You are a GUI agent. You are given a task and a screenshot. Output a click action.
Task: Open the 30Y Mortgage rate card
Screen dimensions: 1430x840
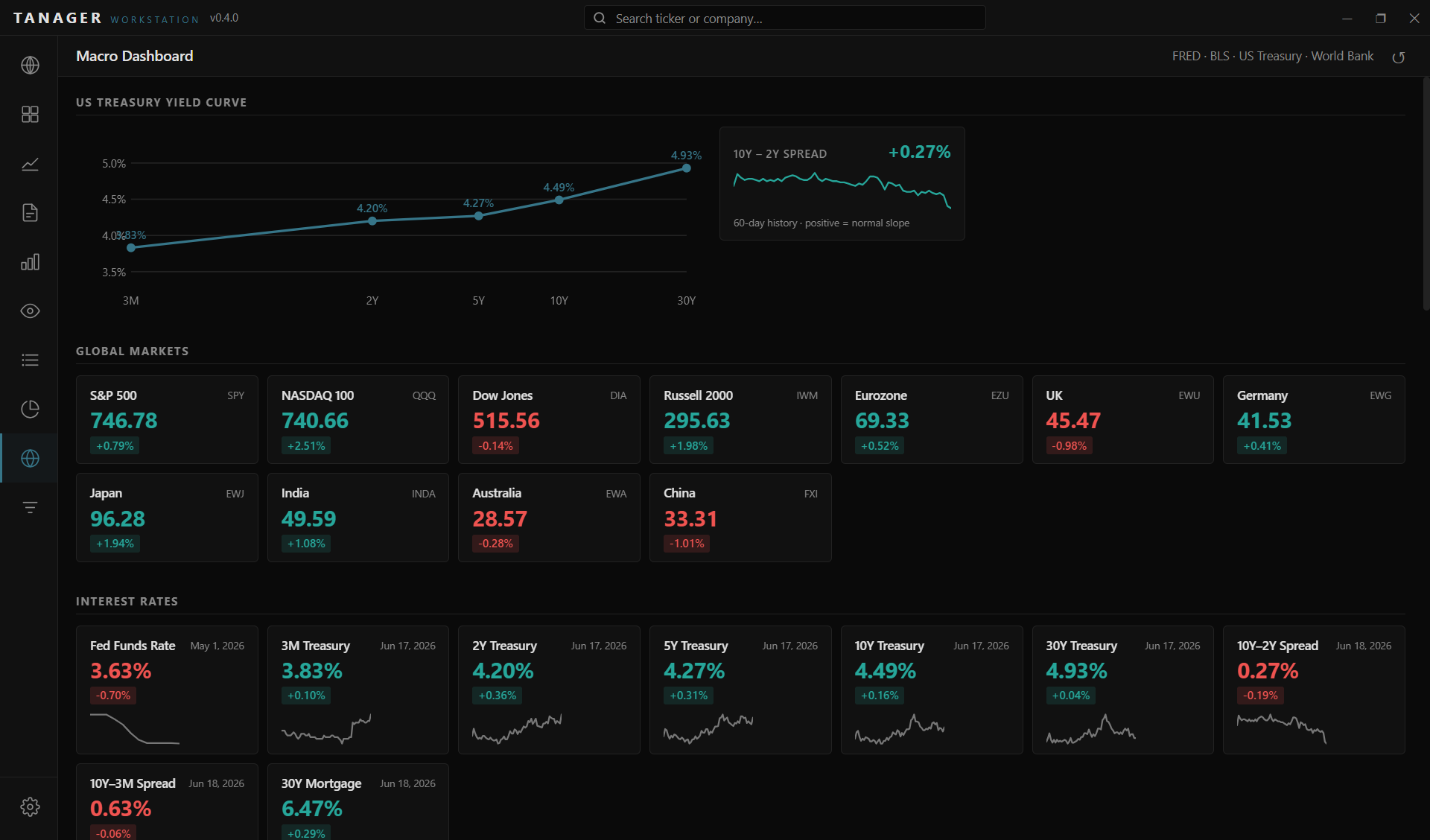358,802
